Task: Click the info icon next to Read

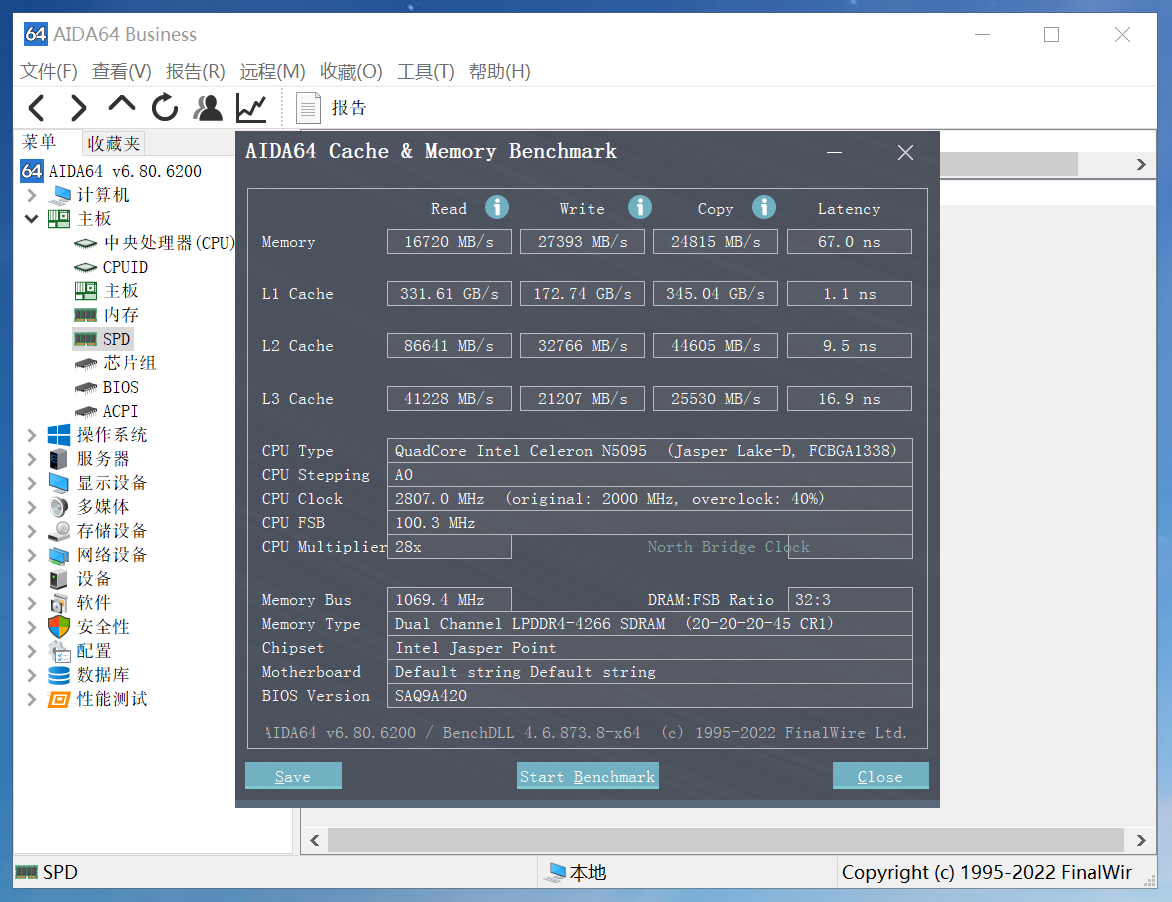Action: [x=497, y=207]
